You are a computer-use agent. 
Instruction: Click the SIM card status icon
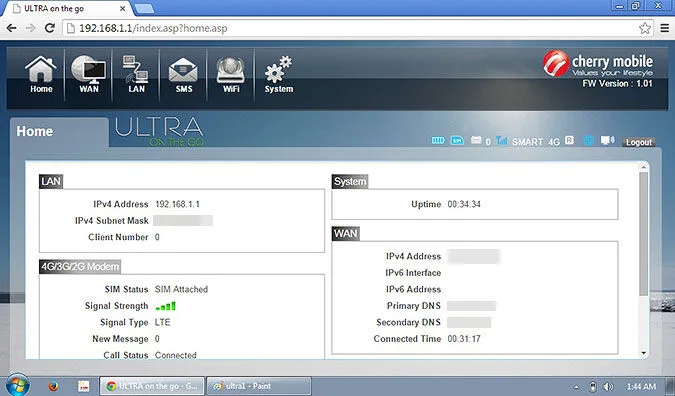457,140
